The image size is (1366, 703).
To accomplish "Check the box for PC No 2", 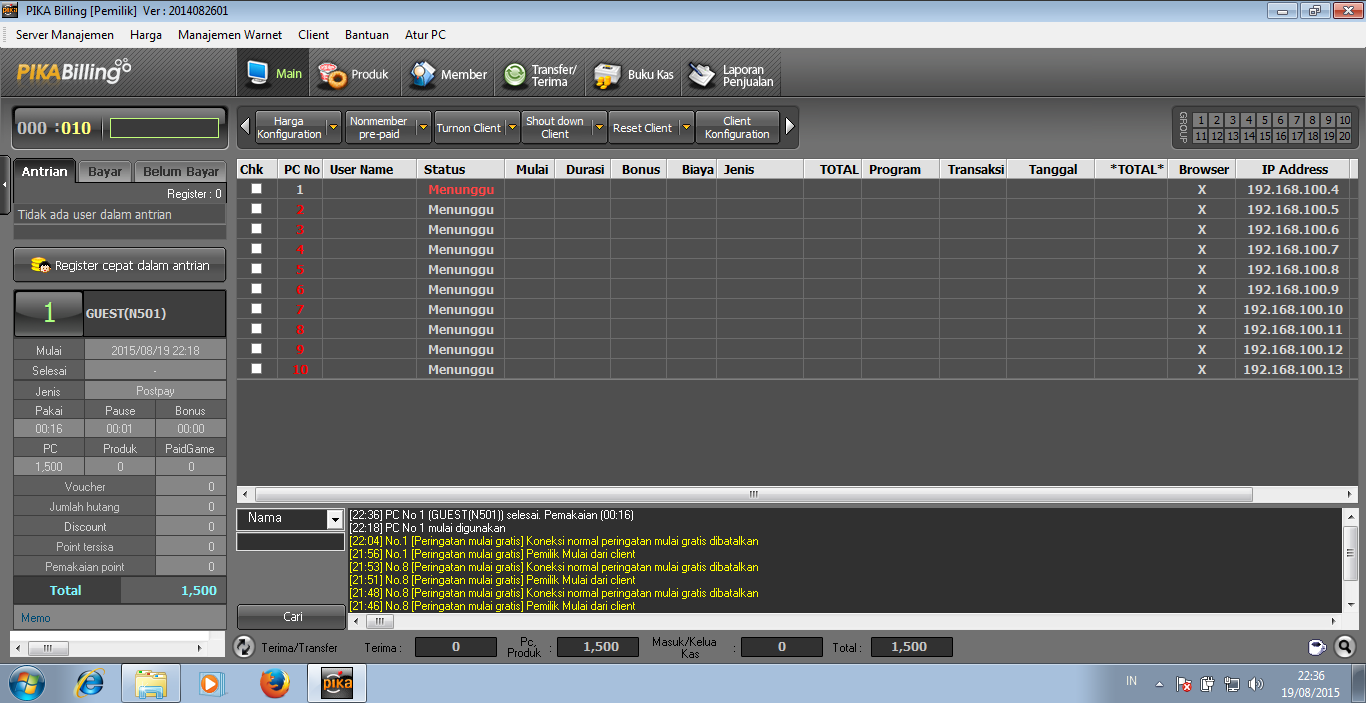I will pos(256,208).
